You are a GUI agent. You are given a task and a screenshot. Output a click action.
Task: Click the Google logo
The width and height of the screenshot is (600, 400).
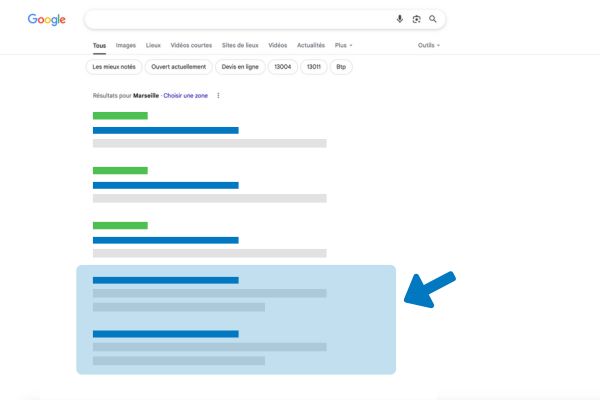click(46, 20)
